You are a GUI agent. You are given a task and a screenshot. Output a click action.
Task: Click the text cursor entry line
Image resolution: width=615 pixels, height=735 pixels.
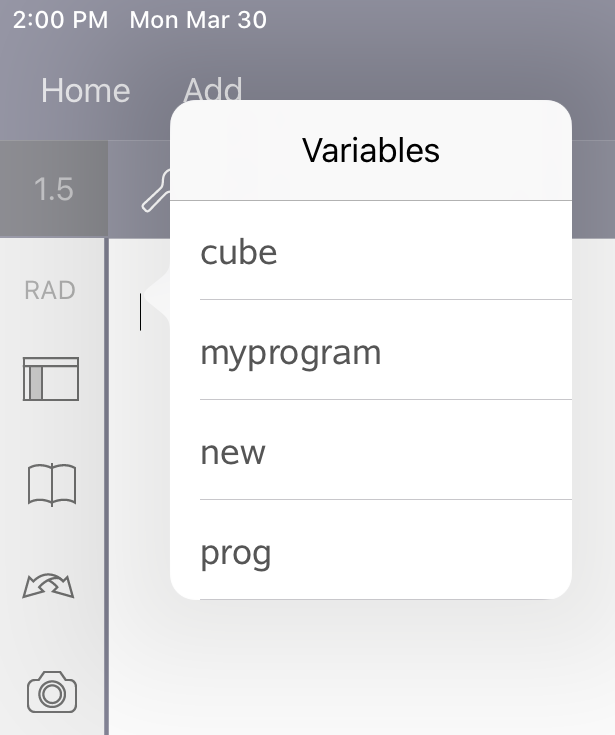(141, 314)
